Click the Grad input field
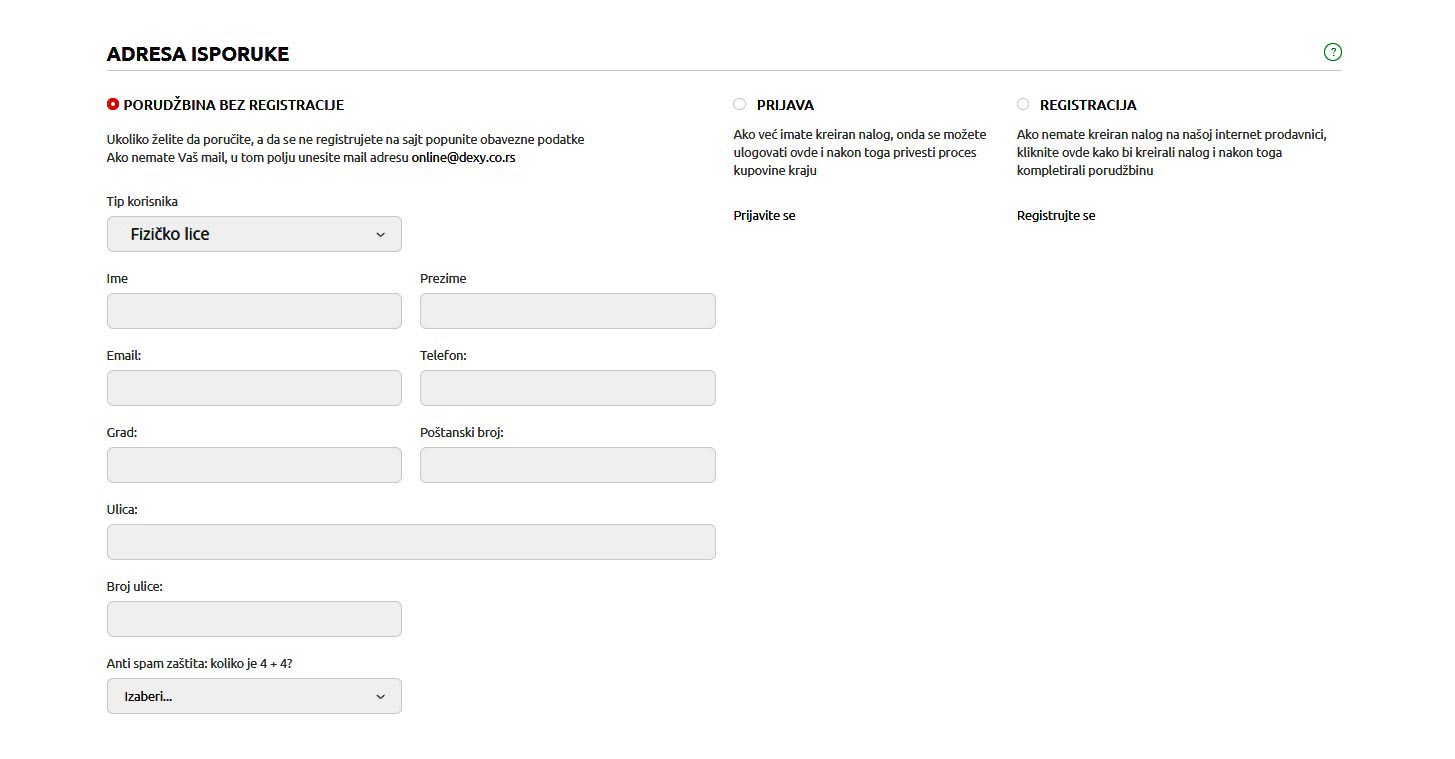 [x=254, y=465]
